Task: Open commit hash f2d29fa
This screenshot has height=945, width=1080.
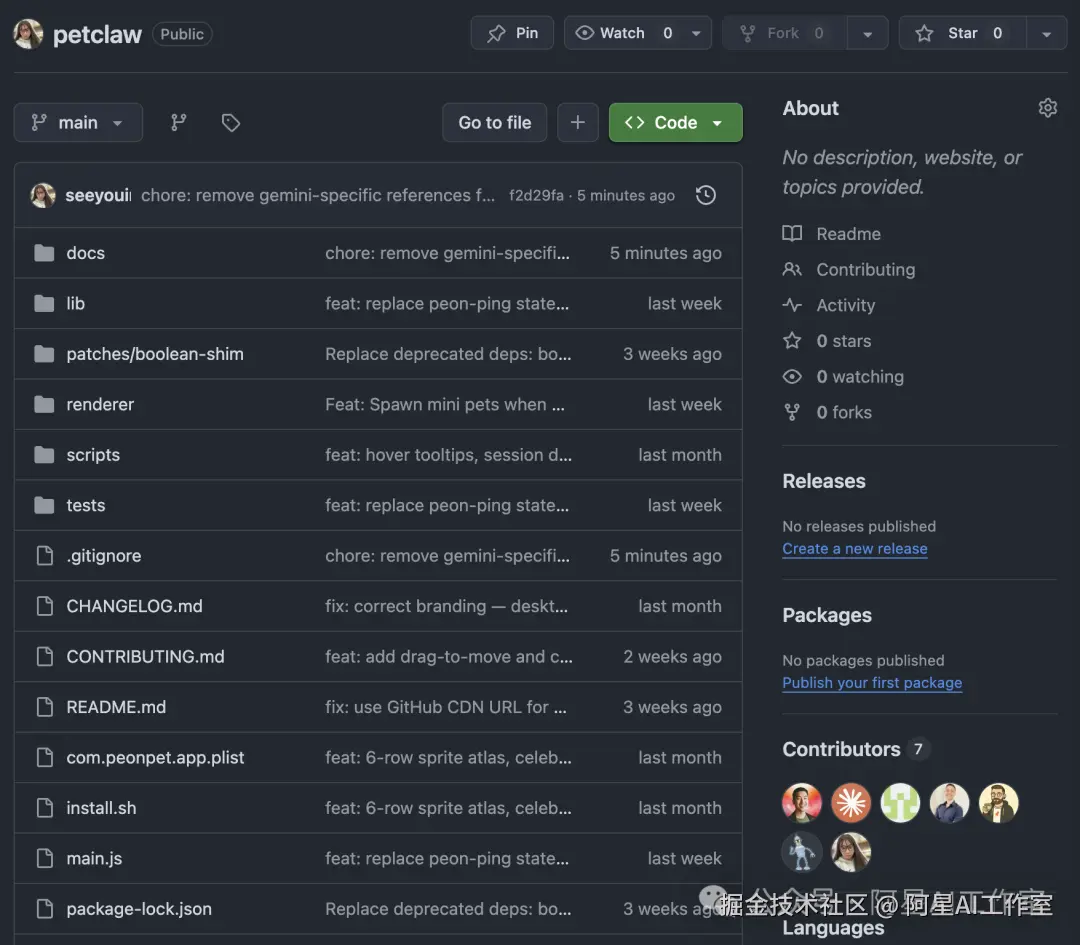Action: [x=536, y=196]
